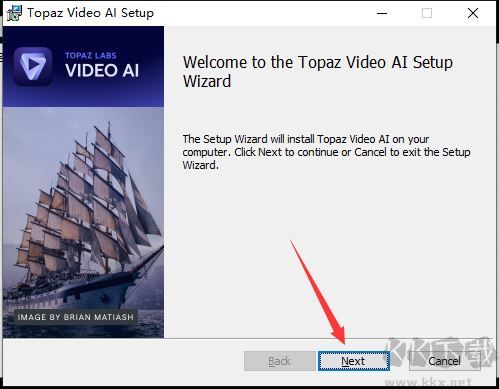Click the 'TOPAZ LABS' text in the banner
Image resolution: width=499 pixels, height=389 pixels.
point(91,55)
